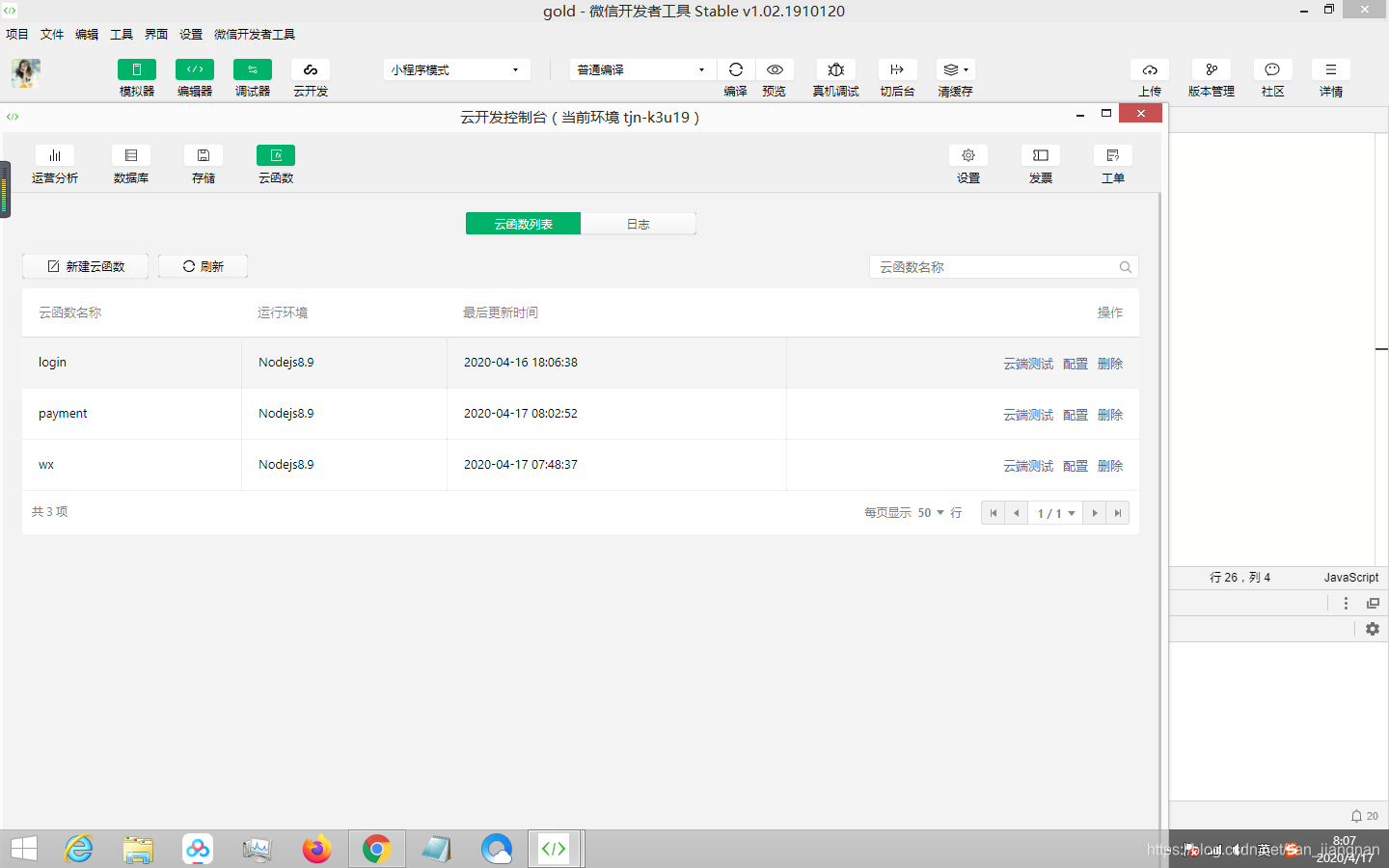Toggle the debugger panel (调试器)
Screen dimensions: 1389x868
click(253, 69)
